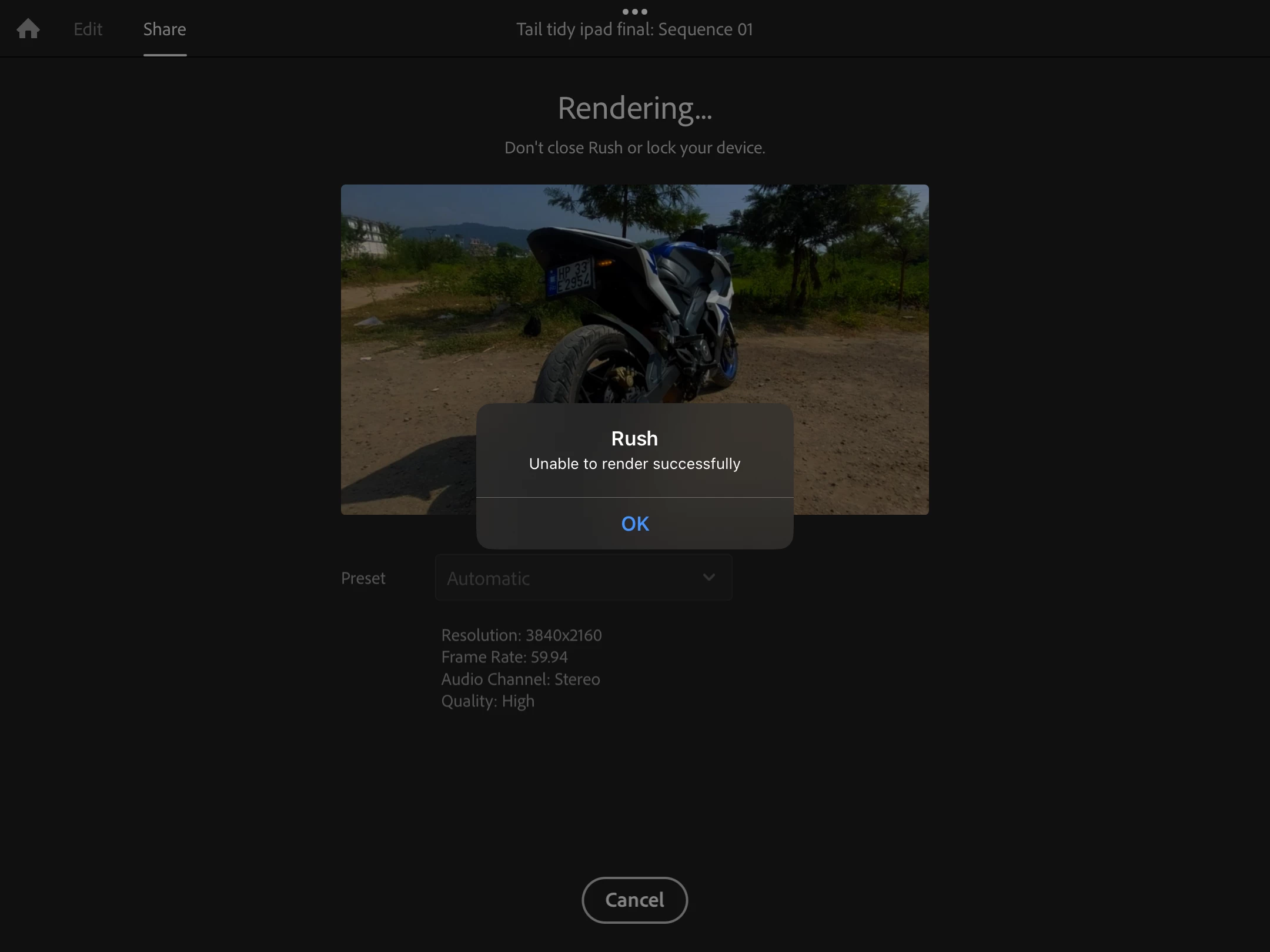Click the Resolution: 3840x2160 line
Viewport: 1270px width, 952px height.
(x=521, y=635)
